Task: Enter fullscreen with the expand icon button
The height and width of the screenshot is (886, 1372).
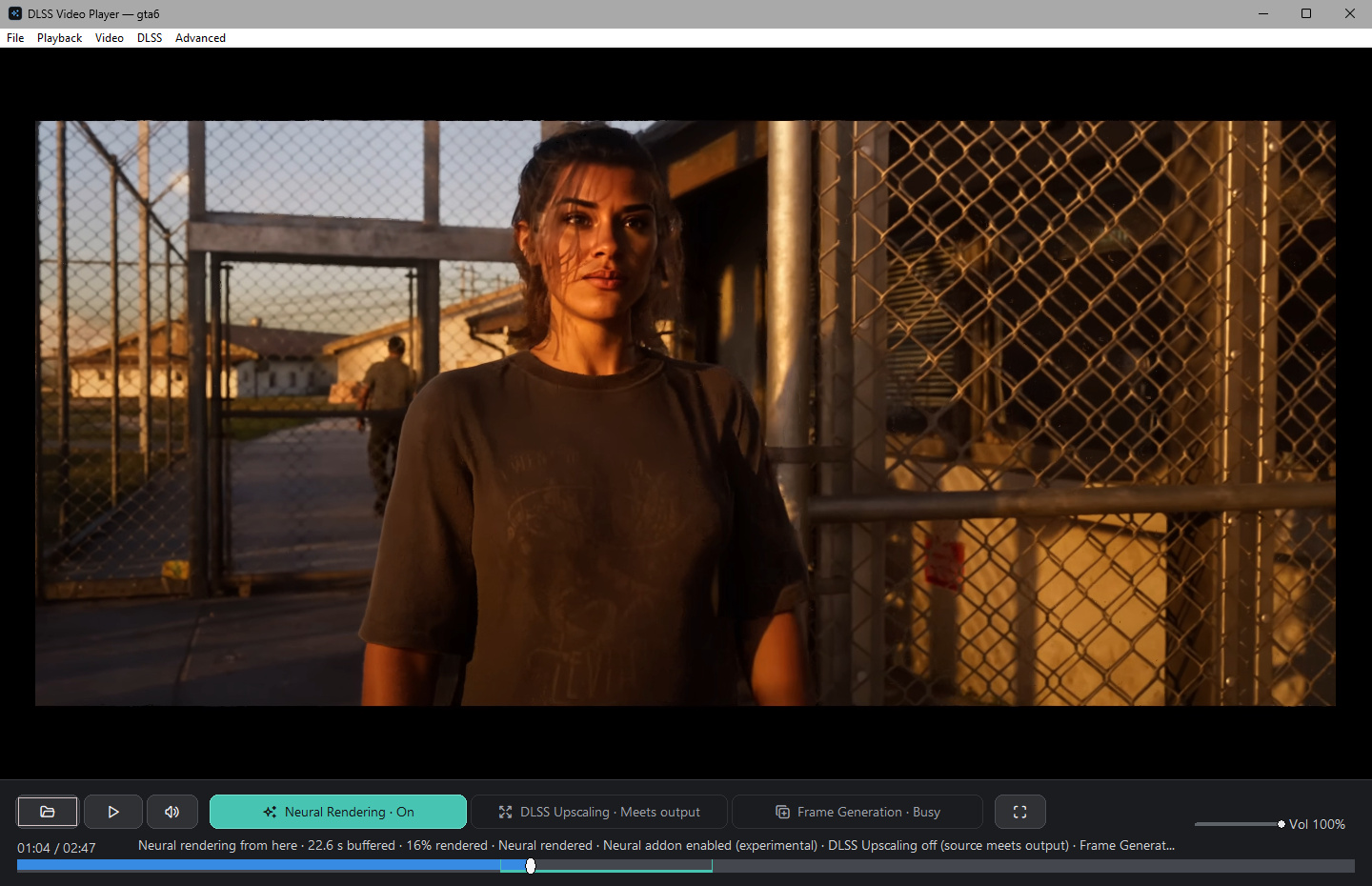Action: pyautogui.click(x=1020, y=812)
